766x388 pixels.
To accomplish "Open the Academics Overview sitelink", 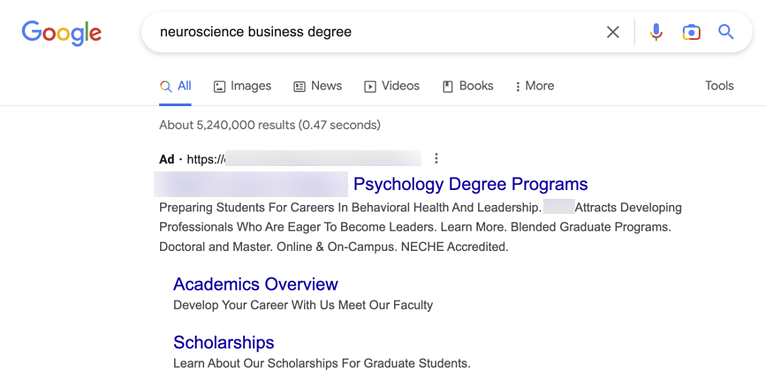I will [255, 284].
